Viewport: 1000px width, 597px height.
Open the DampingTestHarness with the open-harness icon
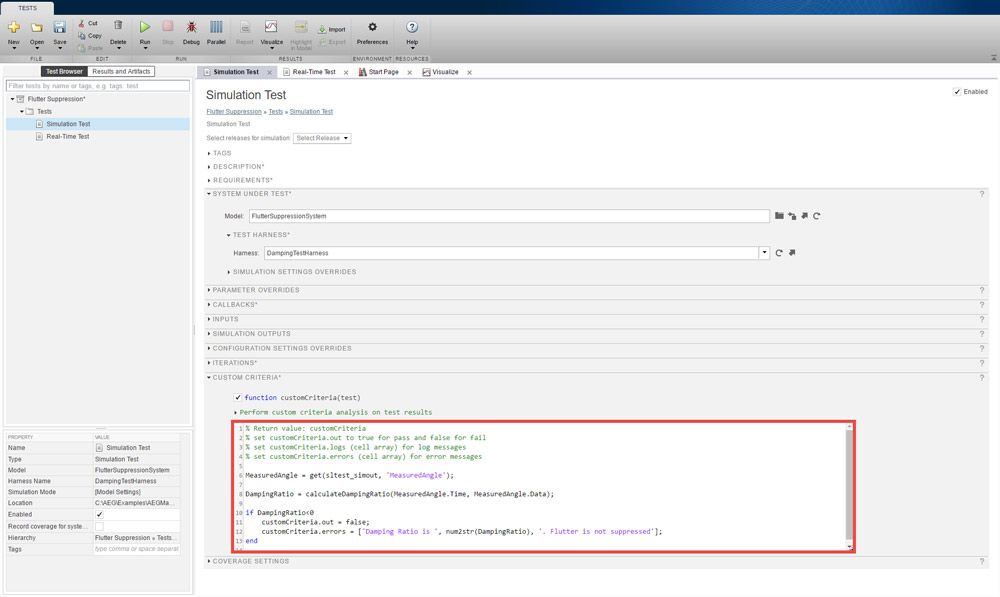tap(792, 252)
